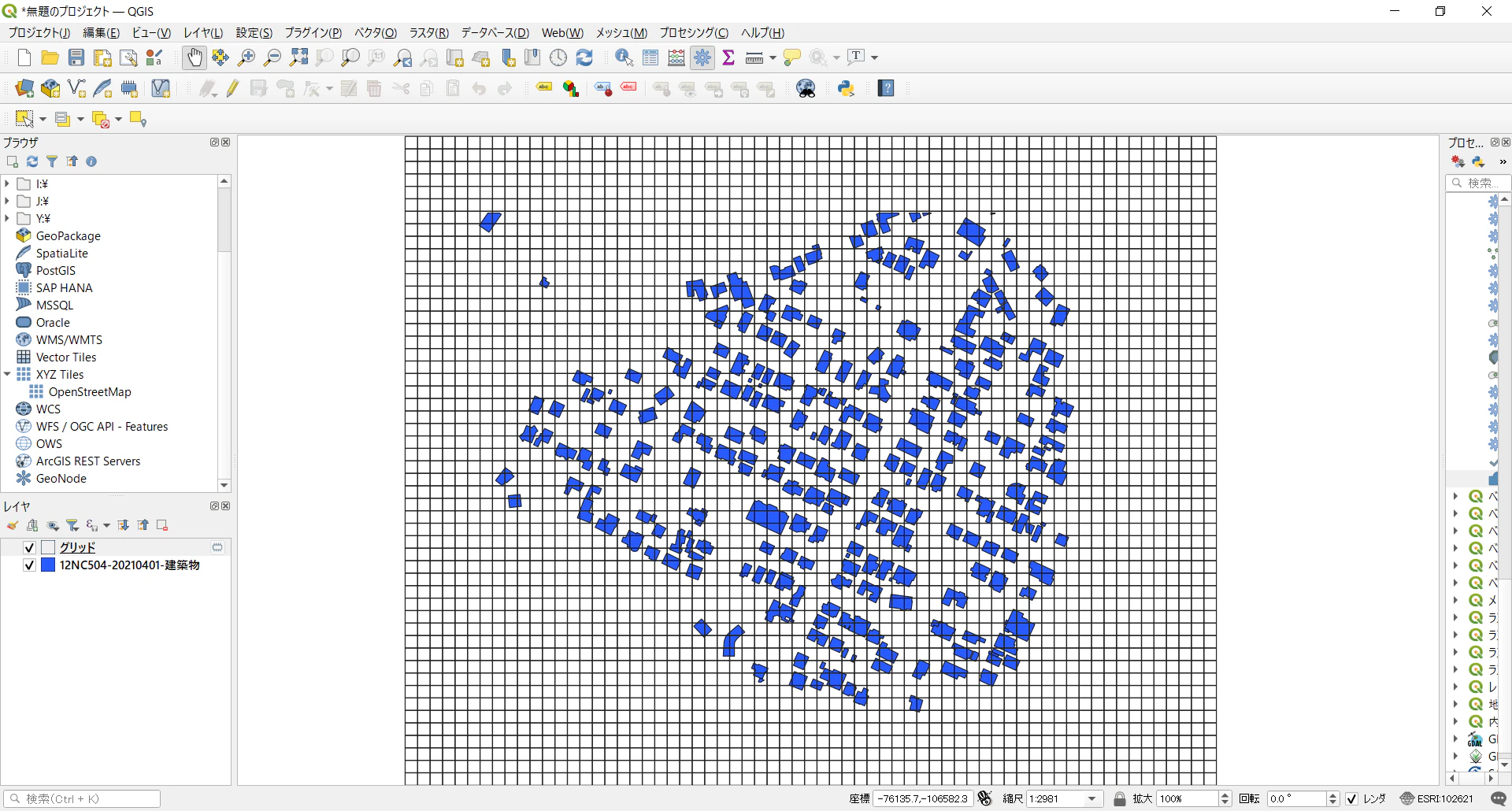The width and height of the screenshot is (1512, 811).
Task: Open the ベクタ(O) menu
Action: tap(376, 33)
